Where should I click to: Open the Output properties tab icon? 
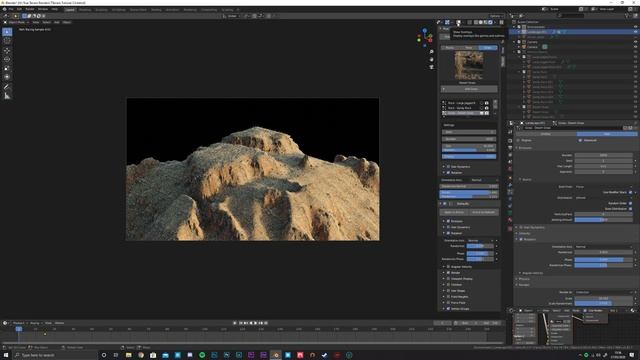[x=510, y=148]
